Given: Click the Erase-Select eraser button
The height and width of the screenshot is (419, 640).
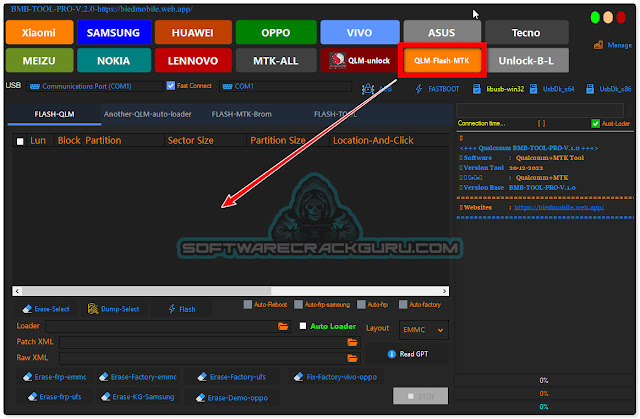Looking at the screenshot, I should (x=46, y=309).
